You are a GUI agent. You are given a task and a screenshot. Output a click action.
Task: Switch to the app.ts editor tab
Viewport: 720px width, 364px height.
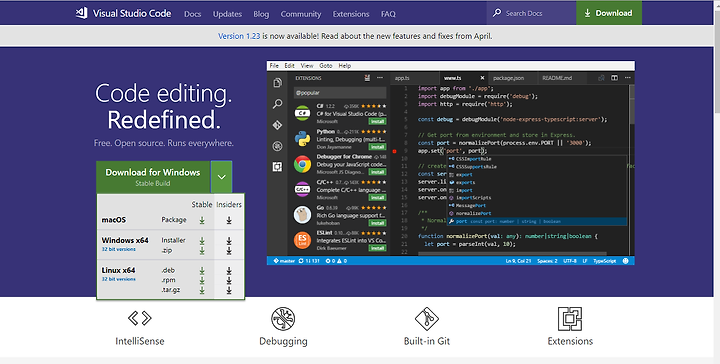pyautogui.click(x=415, y=78)
